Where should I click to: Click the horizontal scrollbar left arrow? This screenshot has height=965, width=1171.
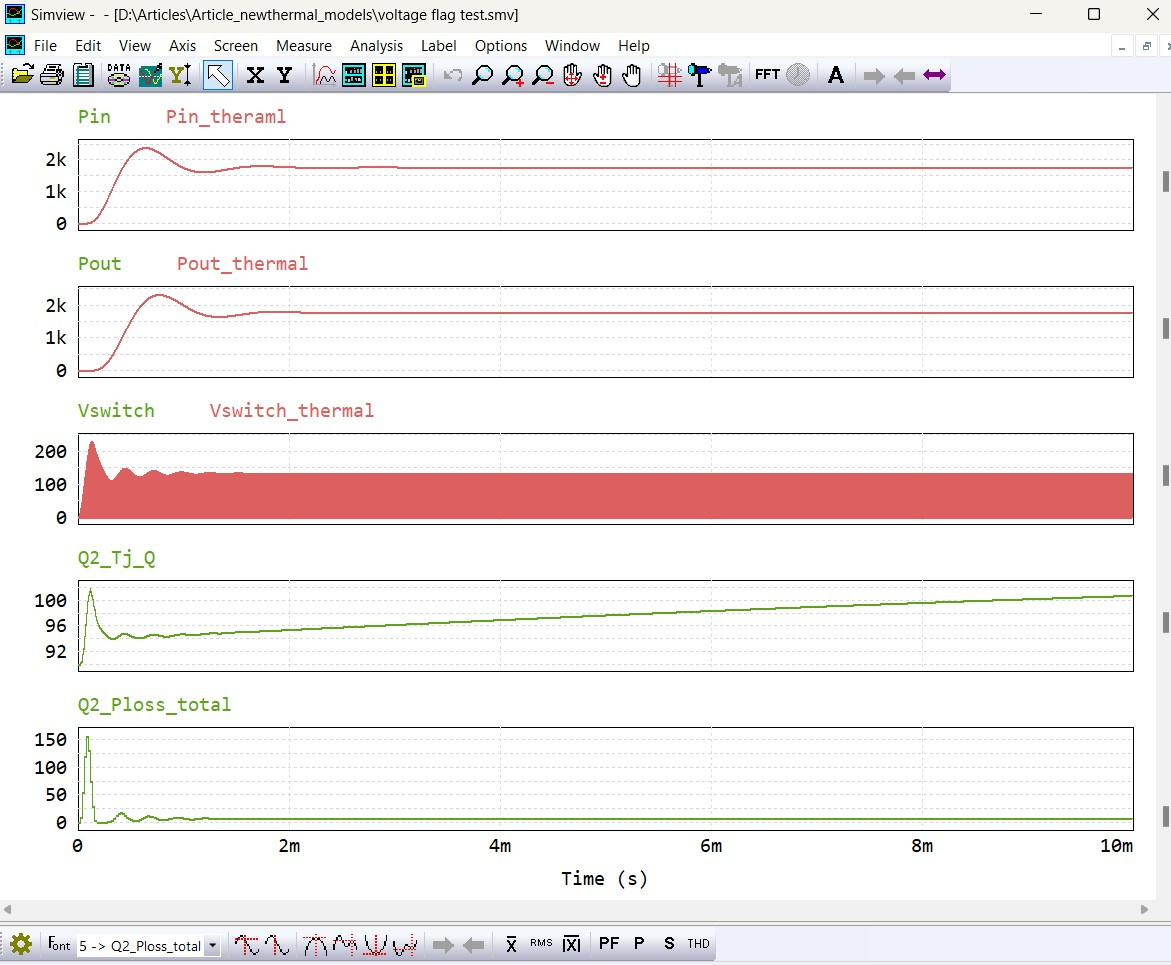7,909
